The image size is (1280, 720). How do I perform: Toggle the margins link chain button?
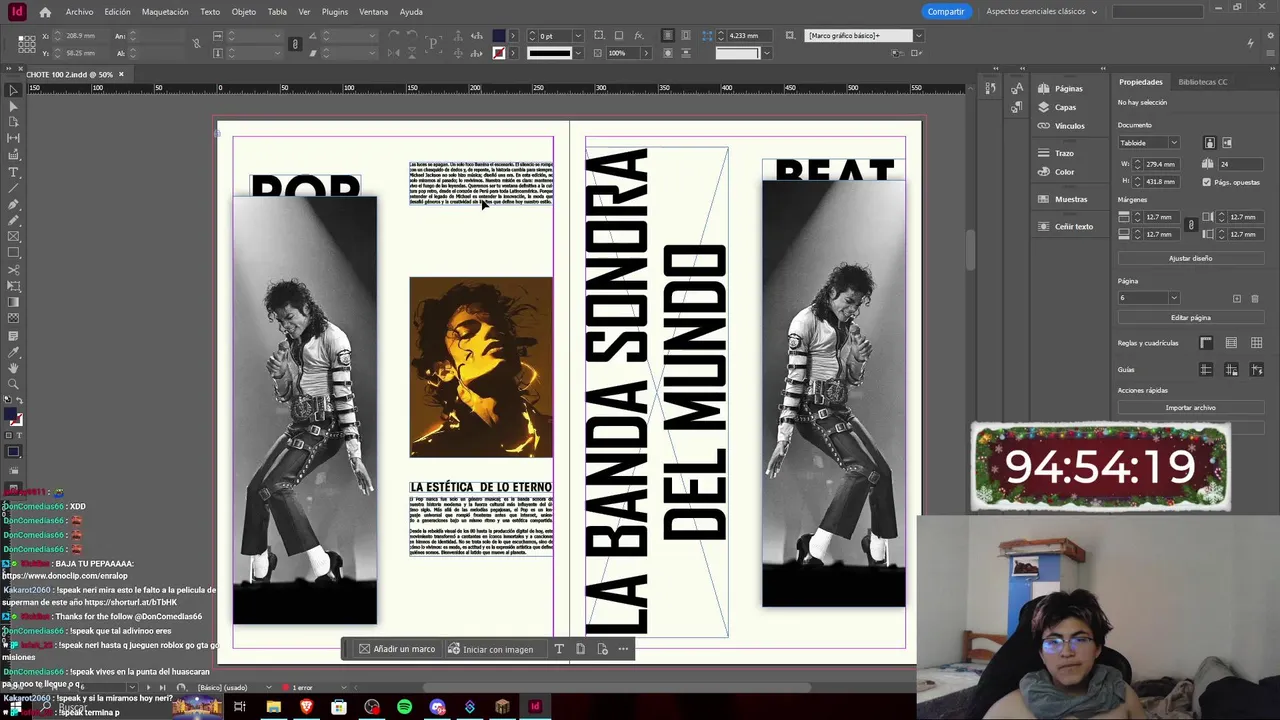pos(1190,226)
